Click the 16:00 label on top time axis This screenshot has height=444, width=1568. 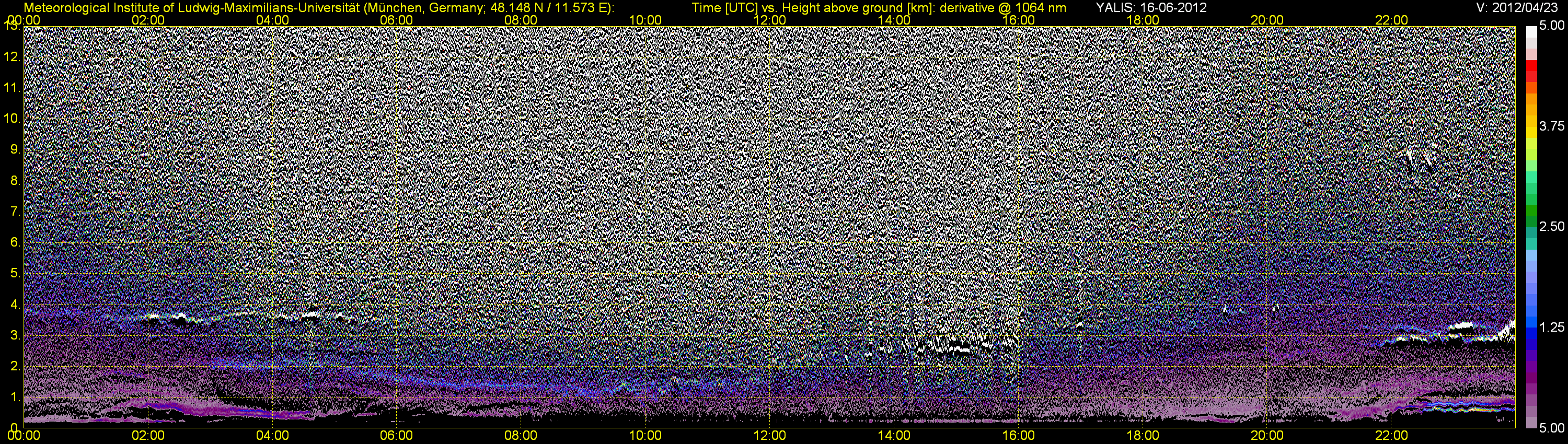click(1018, 20)
